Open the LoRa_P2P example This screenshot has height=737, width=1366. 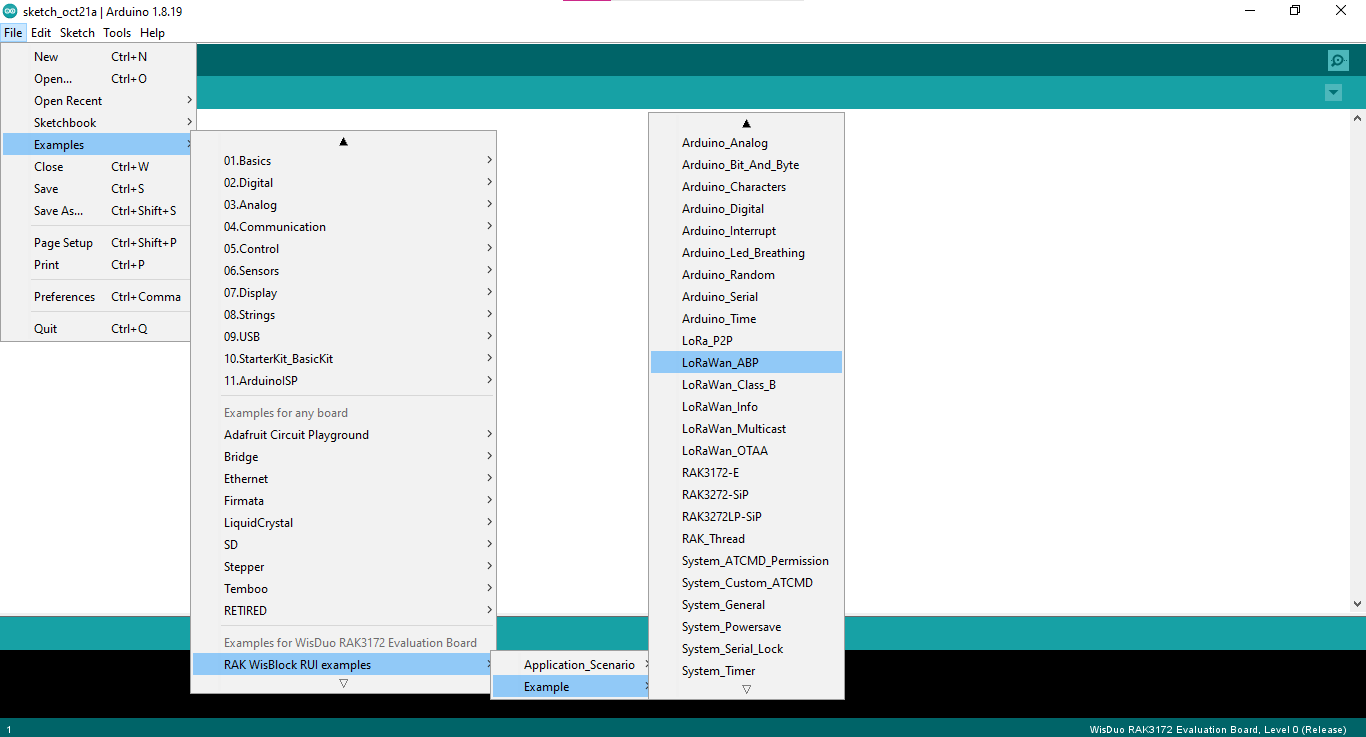point(746,341)
